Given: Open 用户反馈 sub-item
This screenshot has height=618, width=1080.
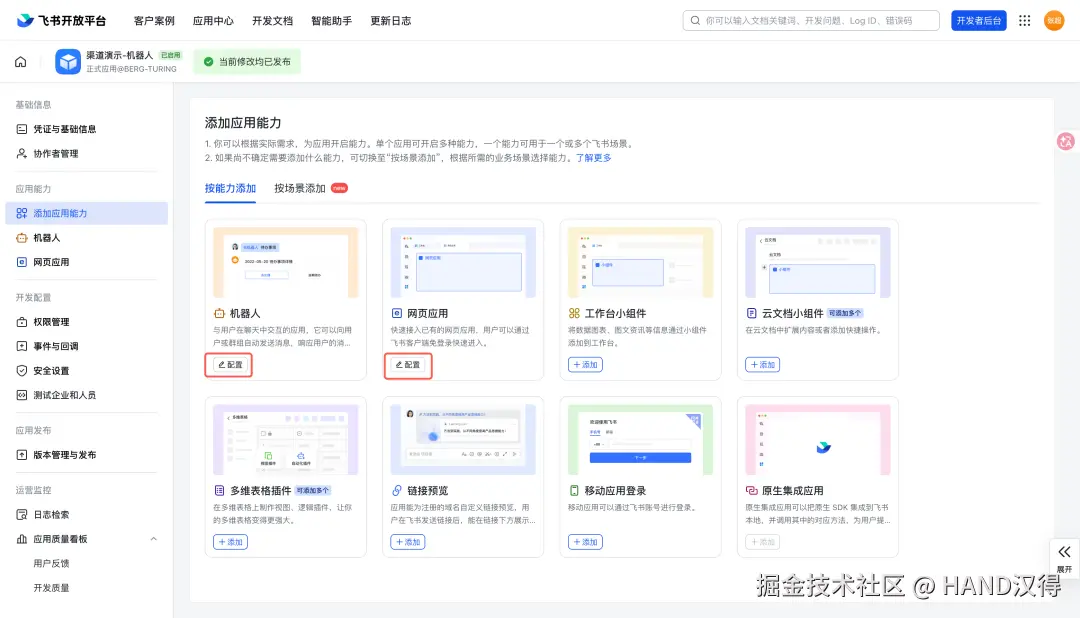Looking at the screenshot, I should [x=52, y=564].
